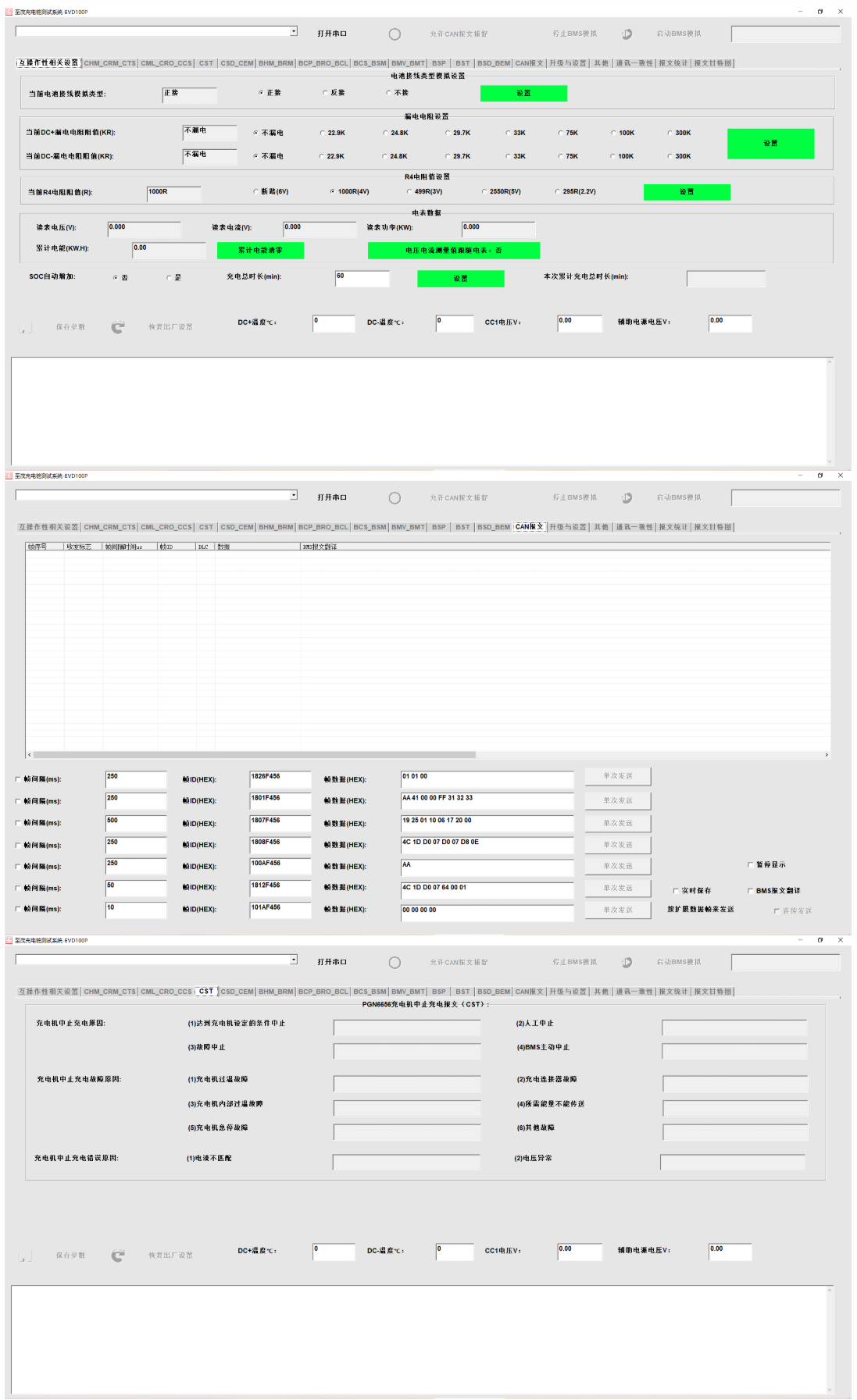857x1400 pixels.
Task: Click 打开串口 in the middle window
Action: coord(332,497)
